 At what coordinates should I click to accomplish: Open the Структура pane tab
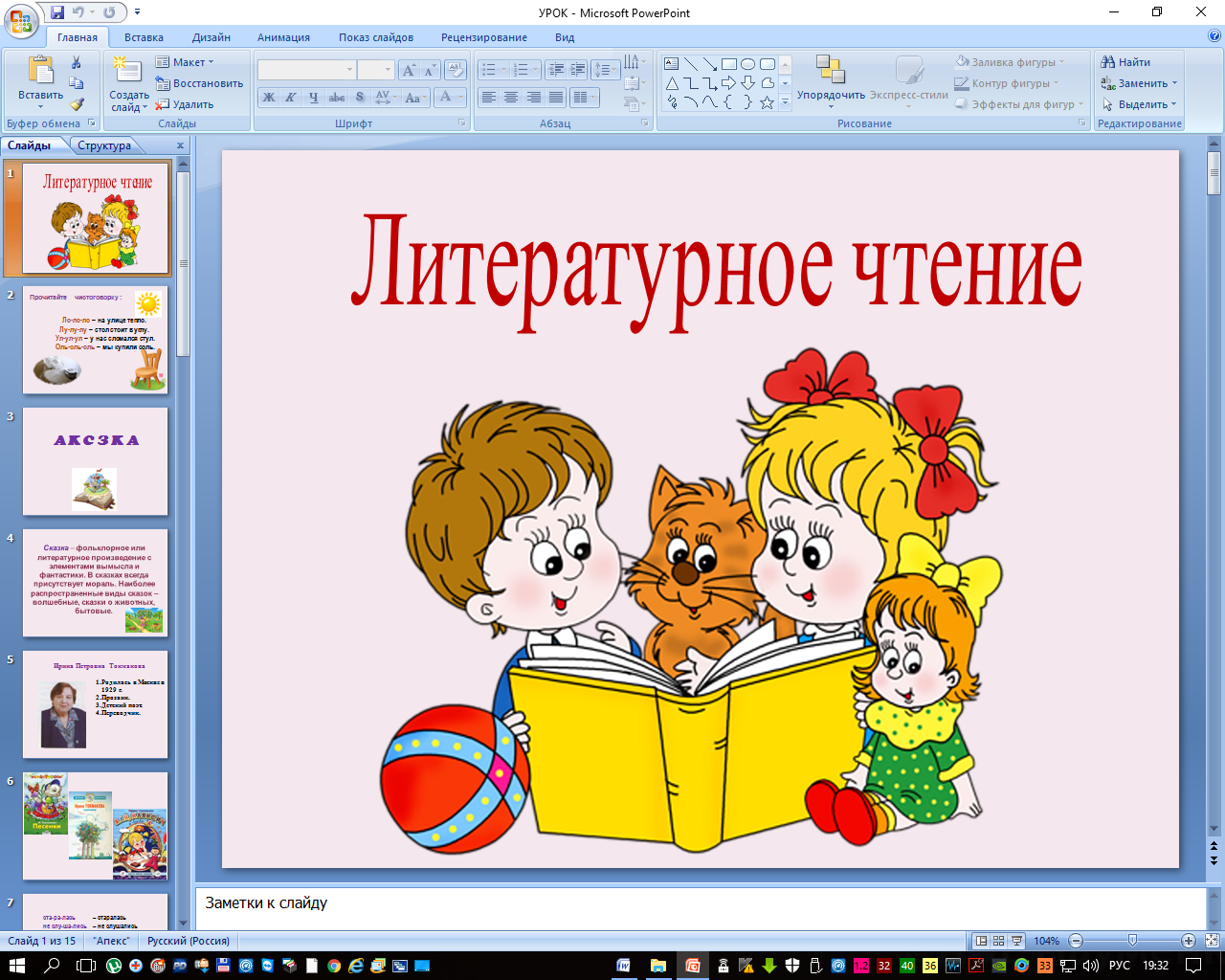point(104,145)
